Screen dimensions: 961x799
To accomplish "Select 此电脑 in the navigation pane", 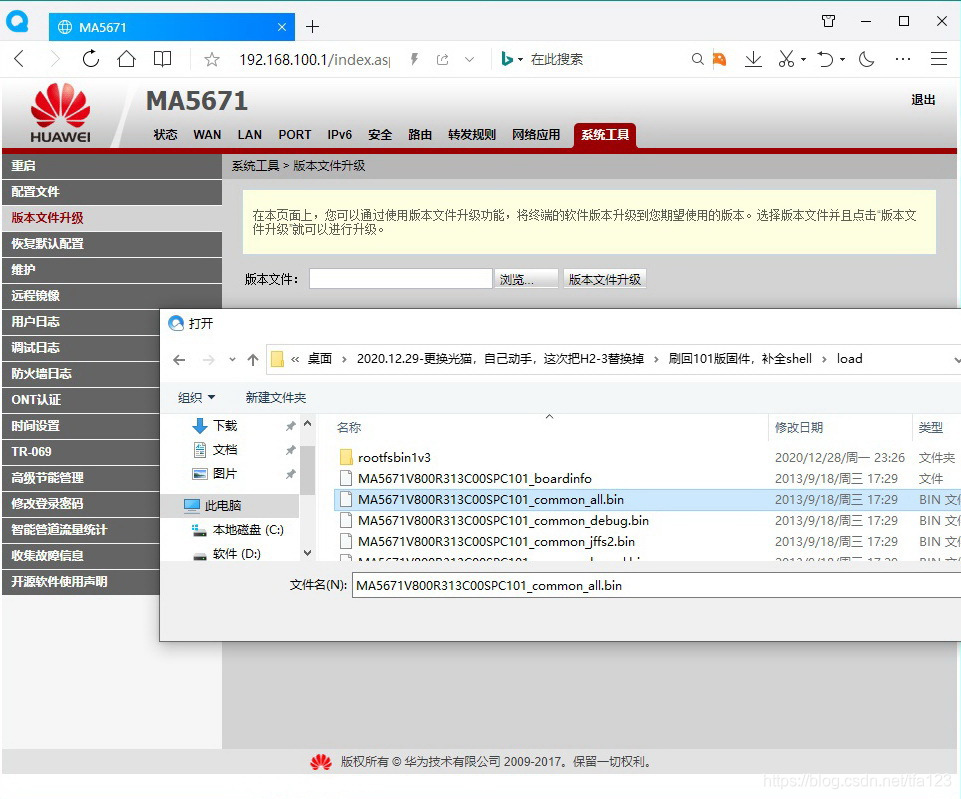I will [229, 506].
